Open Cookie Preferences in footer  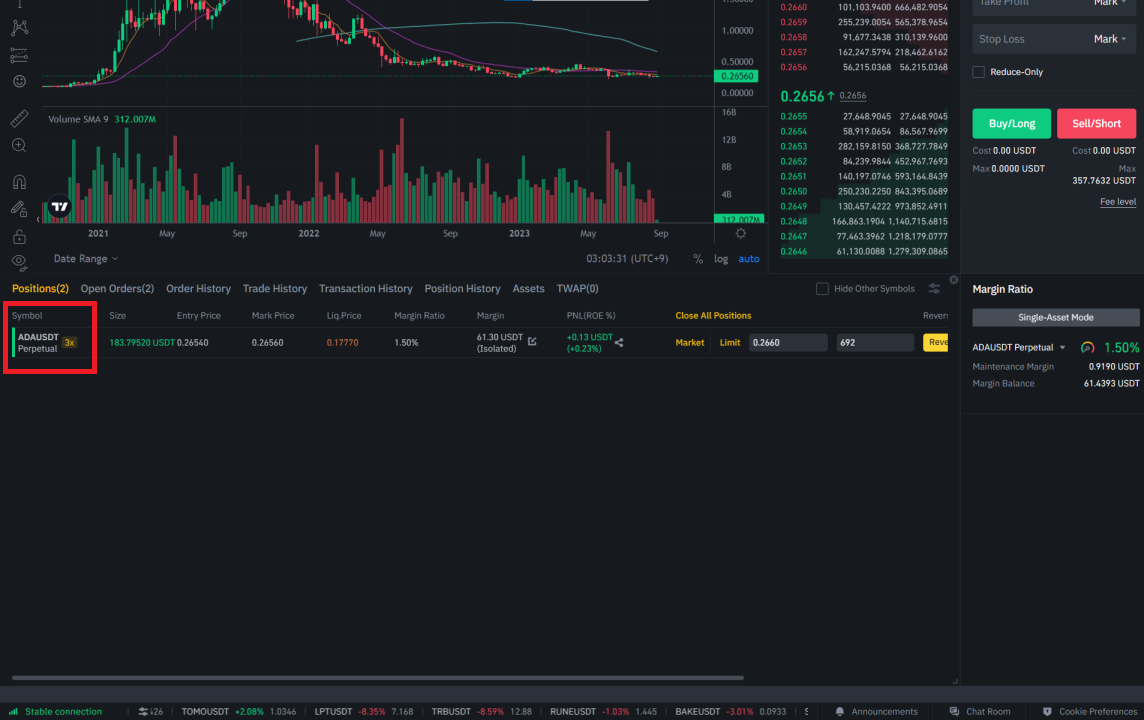point(1089,711)
